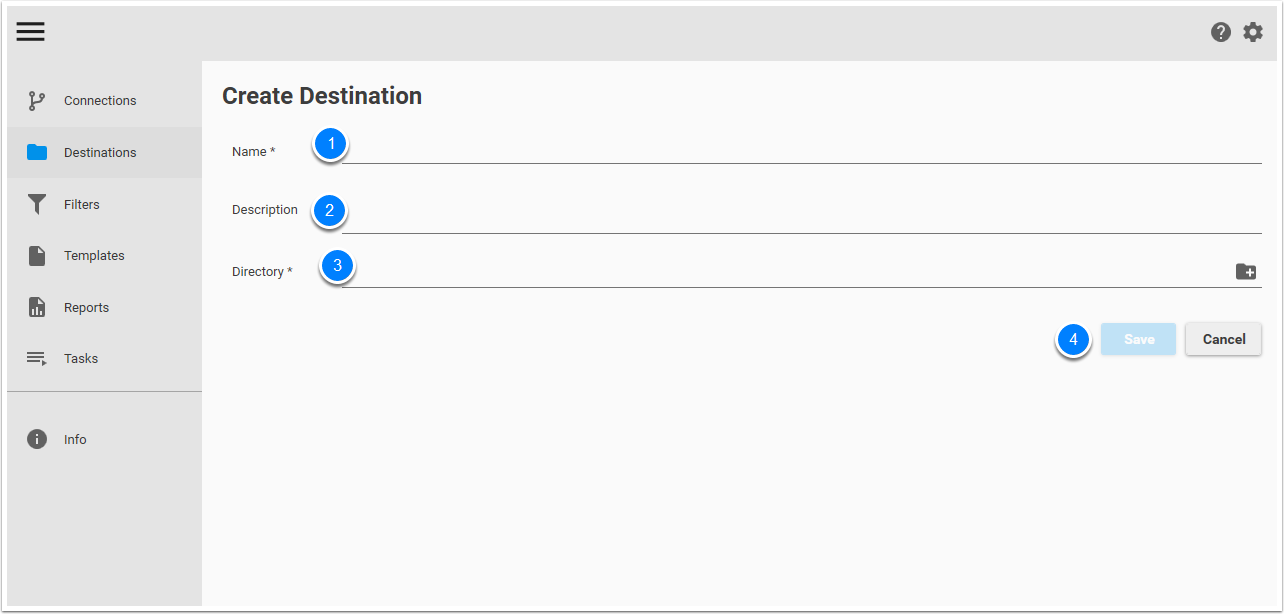
Task: Browse for directory using folder-plus icon
Action: click(x=1245, y=271)
